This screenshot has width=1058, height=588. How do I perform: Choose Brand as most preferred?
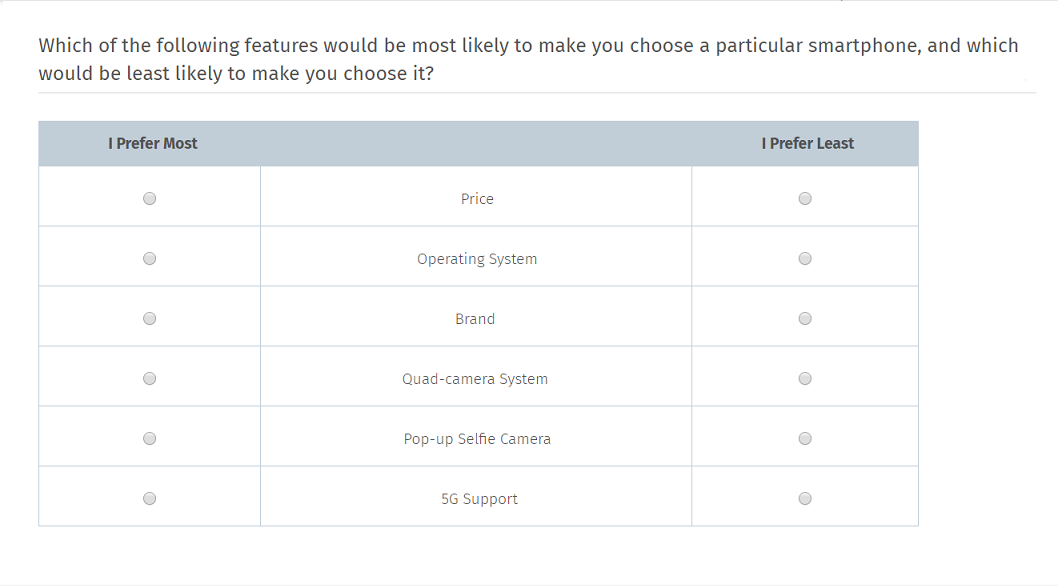pos(150,319)
